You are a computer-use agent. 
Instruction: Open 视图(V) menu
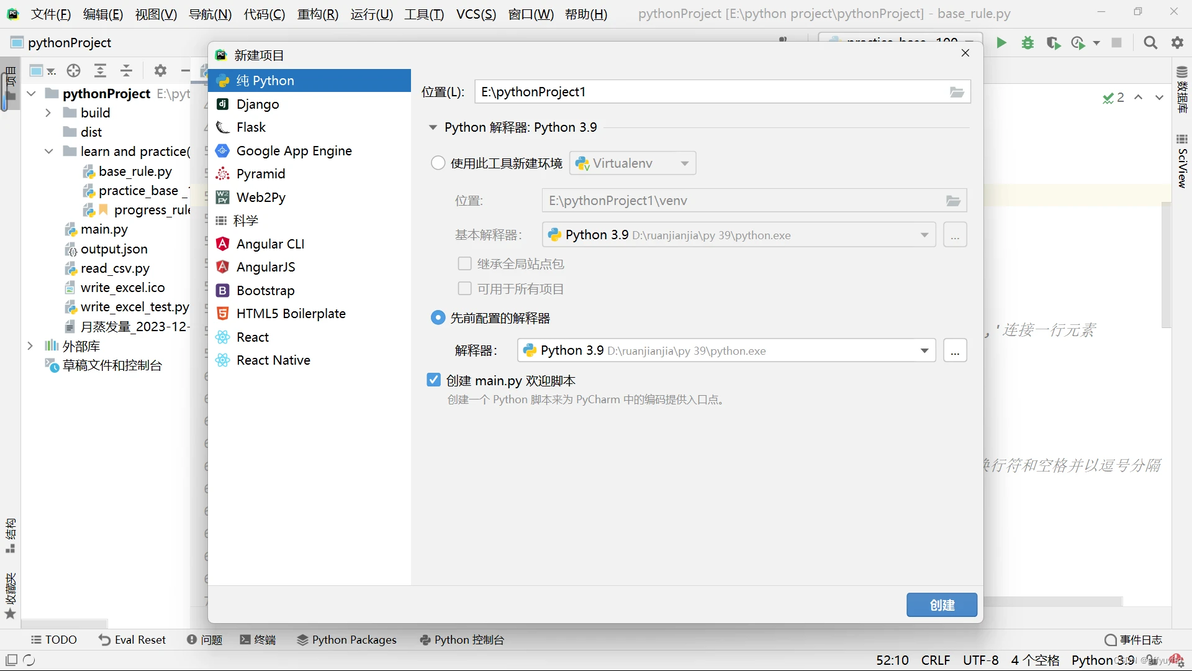tap(156, 14)
